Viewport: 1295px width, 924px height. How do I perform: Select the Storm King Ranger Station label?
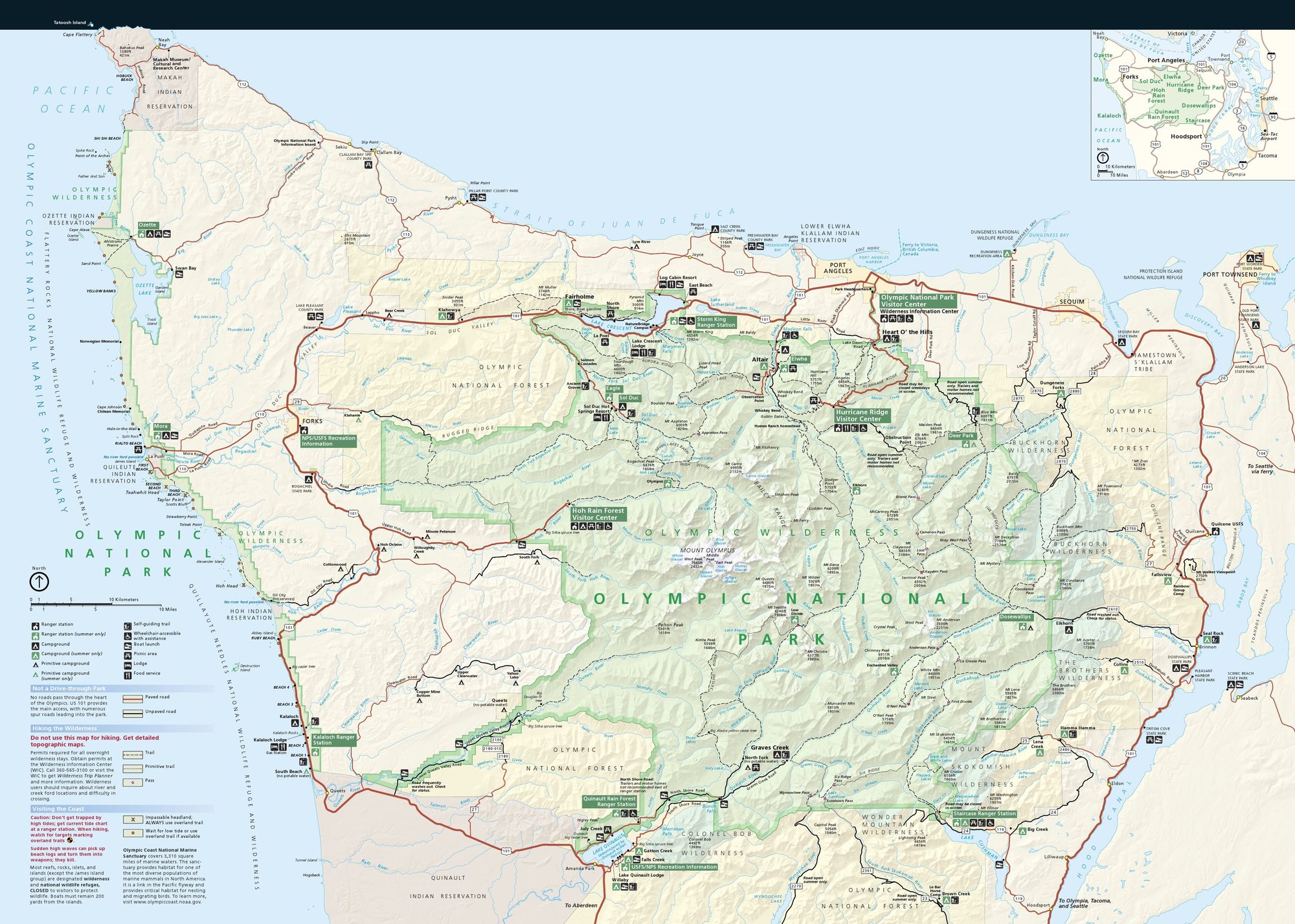click(715, 322)
